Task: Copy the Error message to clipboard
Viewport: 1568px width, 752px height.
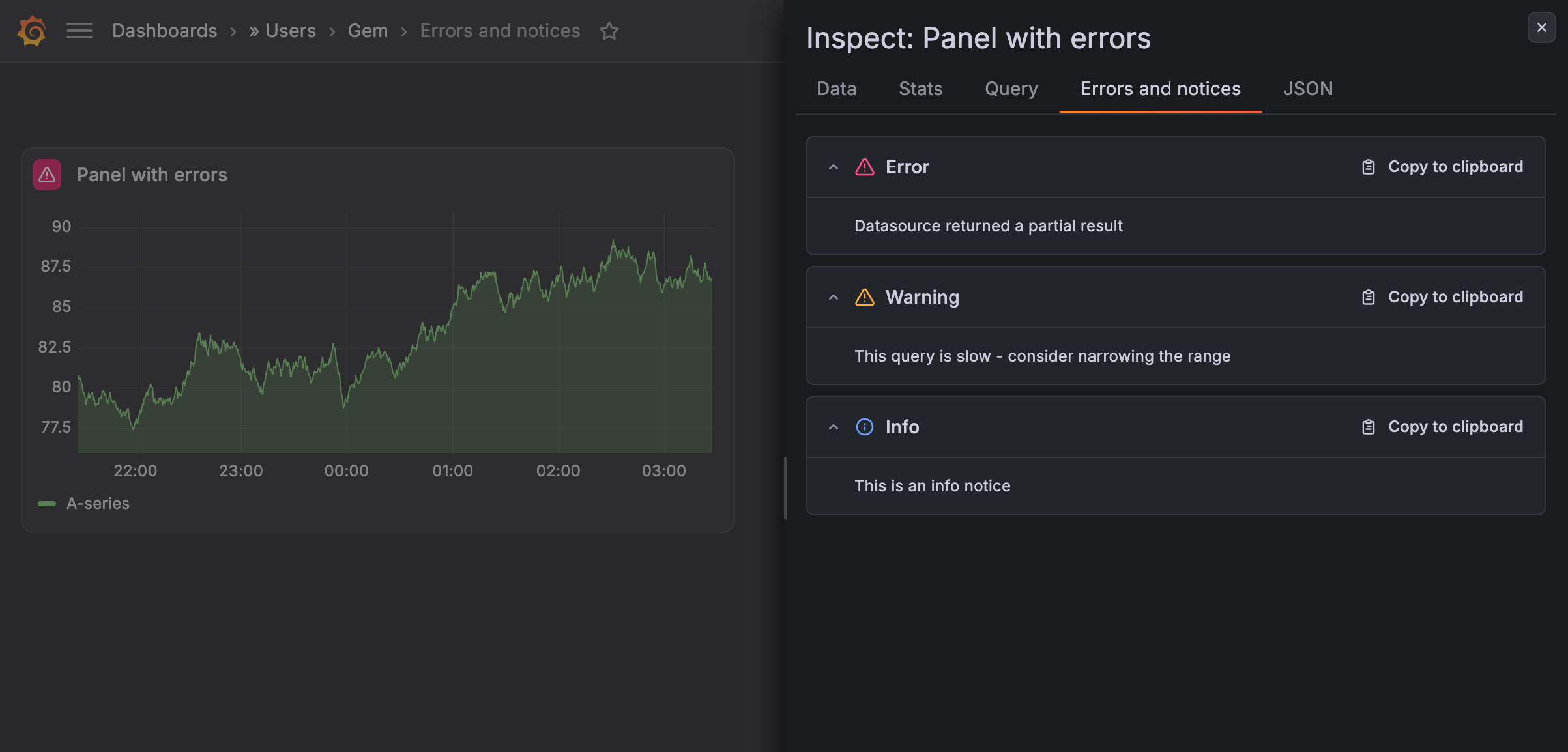Action: click(1442, 167)
